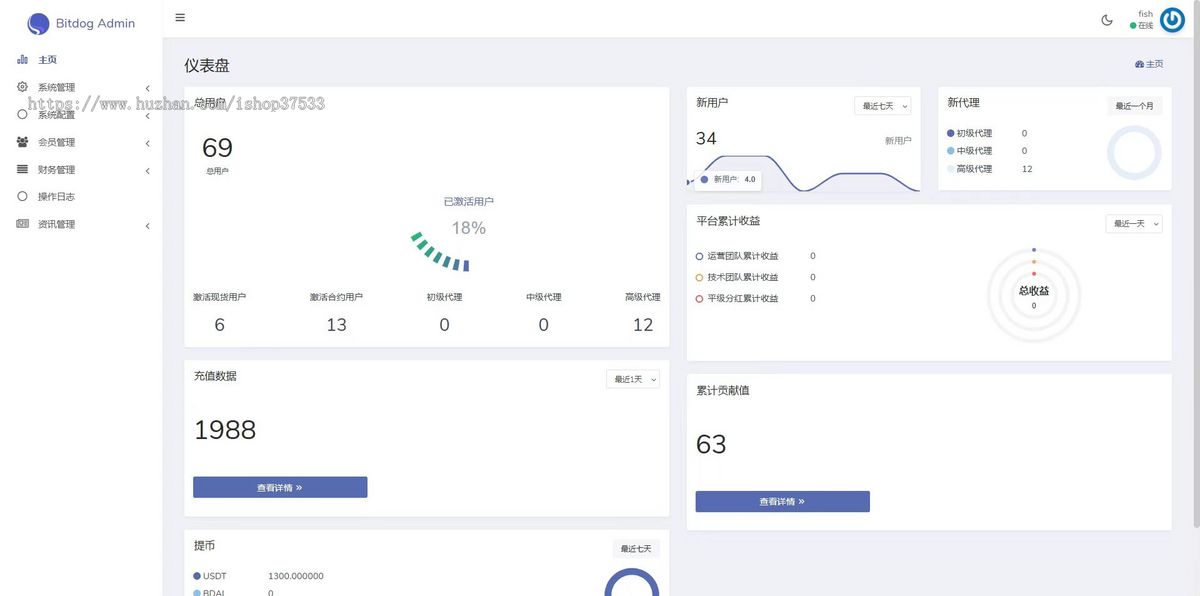1200x596 pixels.
Task: Click the 新用户 line chart curve
Action: (x=805, y=172)
